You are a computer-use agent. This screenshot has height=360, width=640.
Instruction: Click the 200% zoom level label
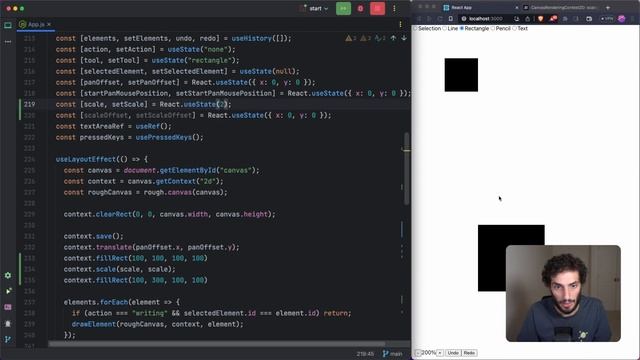pyautogui.click(x=429, y=353)
